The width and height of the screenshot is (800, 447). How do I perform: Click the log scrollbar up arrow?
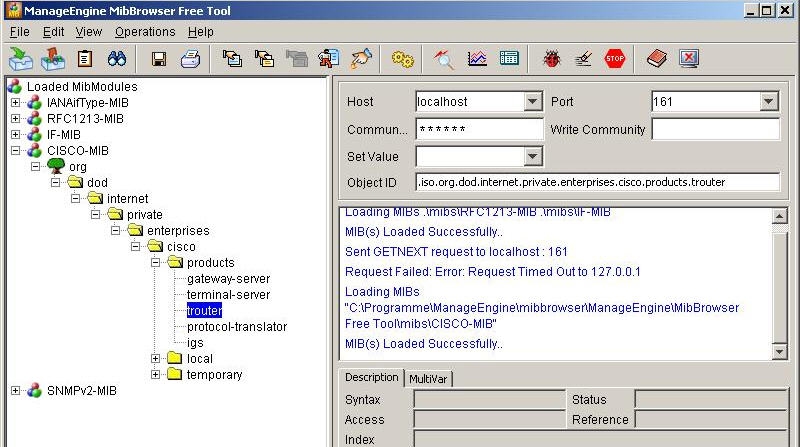pos(779,217)
